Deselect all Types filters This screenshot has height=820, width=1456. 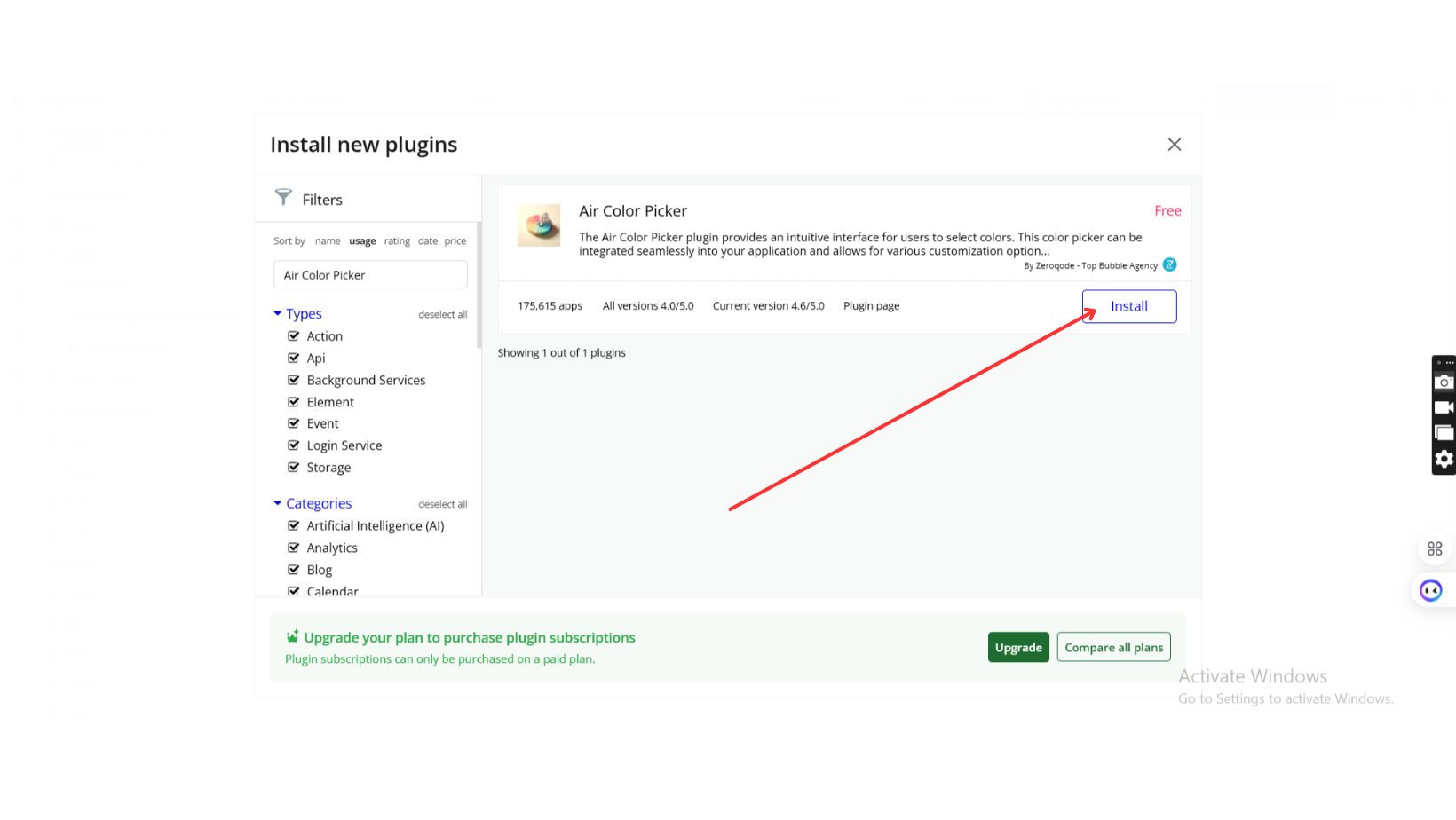(442, 315)
